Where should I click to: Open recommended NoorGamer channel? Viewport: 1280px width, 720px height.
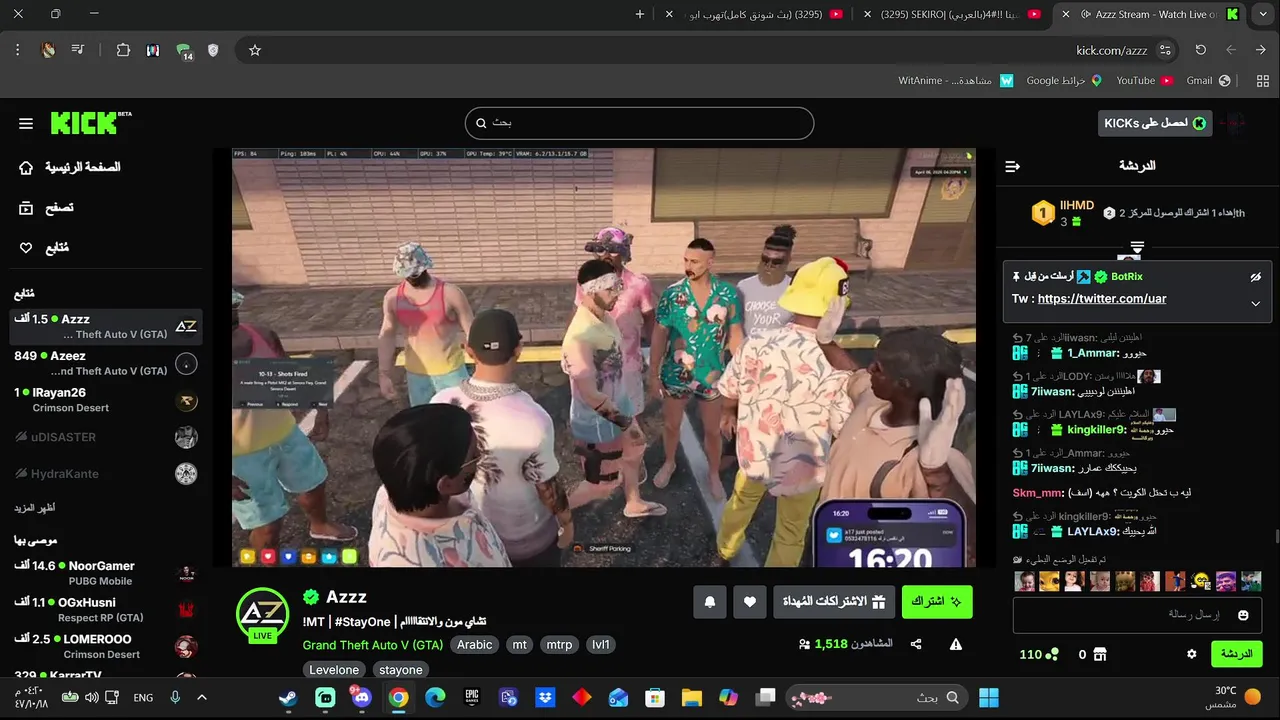point(106,573)
